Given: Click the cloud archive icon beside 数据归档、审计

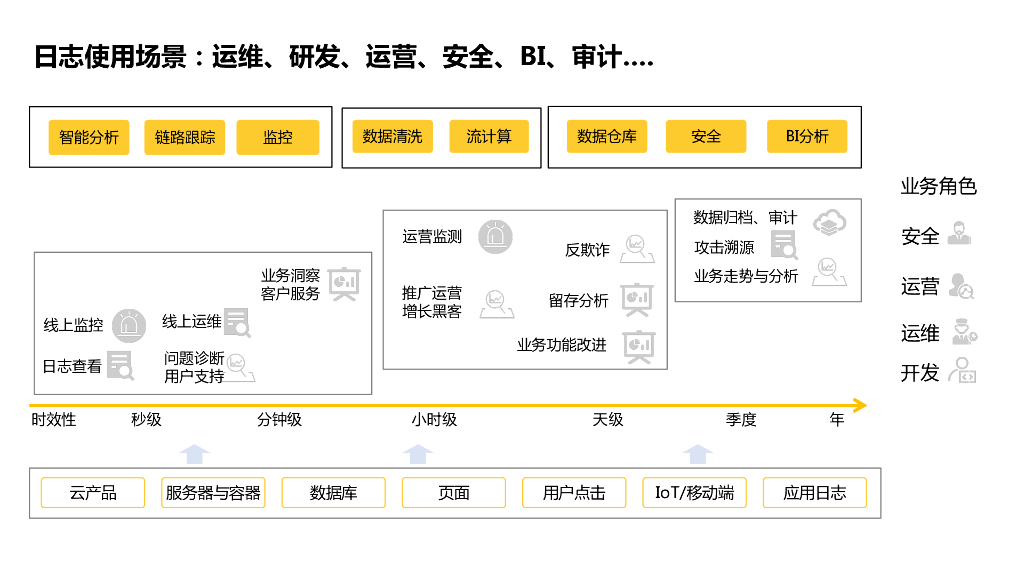Looking at the screenshot, I should [x=830, y=223].
